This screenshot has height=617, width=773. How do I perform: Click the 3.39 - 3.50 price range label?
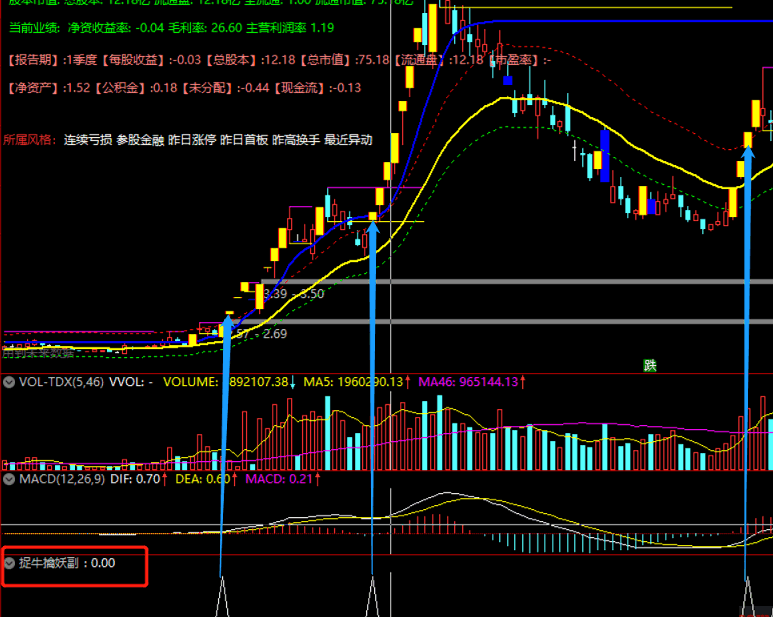[x=294, y=294]
